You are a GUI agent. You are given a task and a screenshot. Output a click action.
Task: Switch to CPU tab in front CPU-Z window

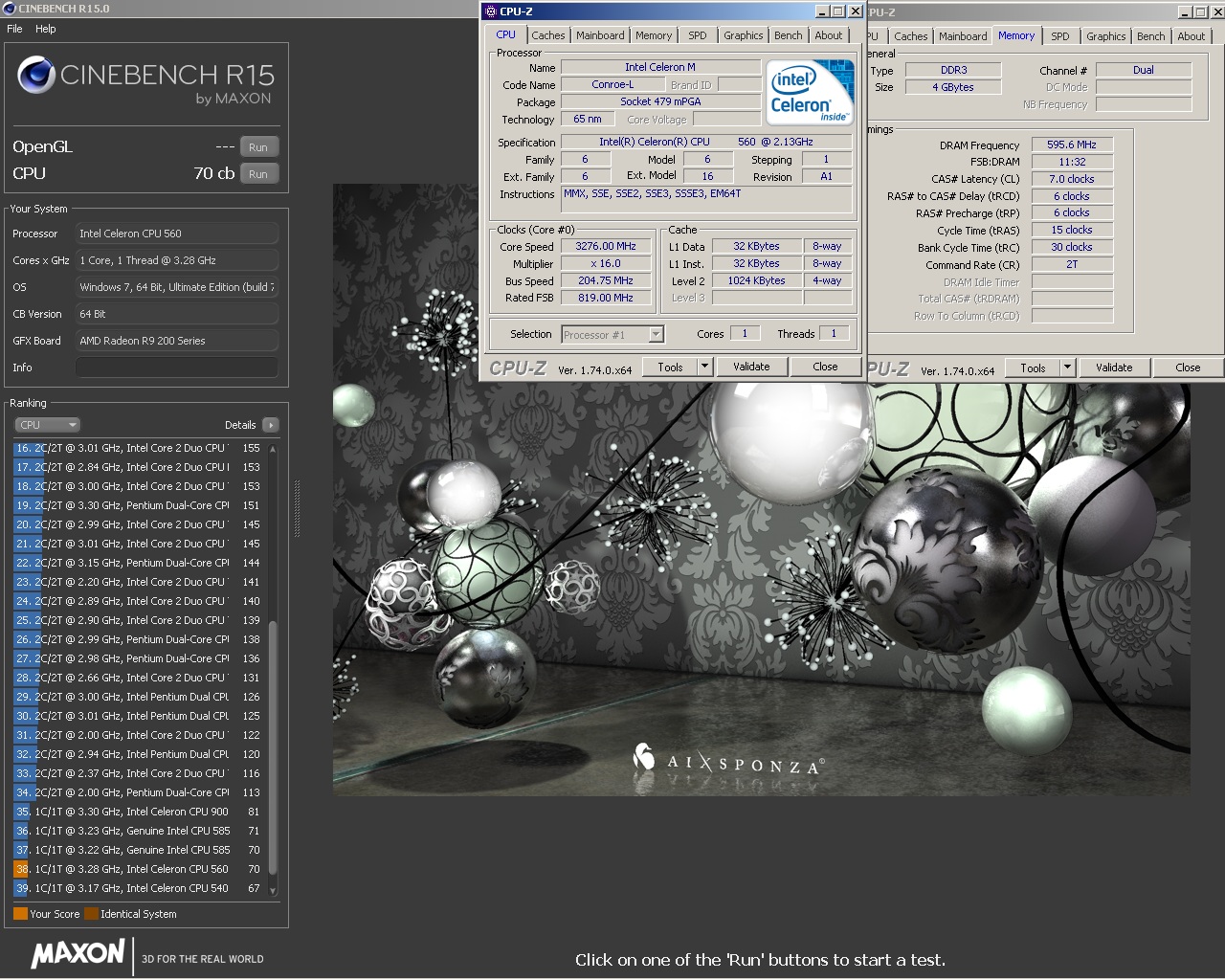tap(505, 34)
